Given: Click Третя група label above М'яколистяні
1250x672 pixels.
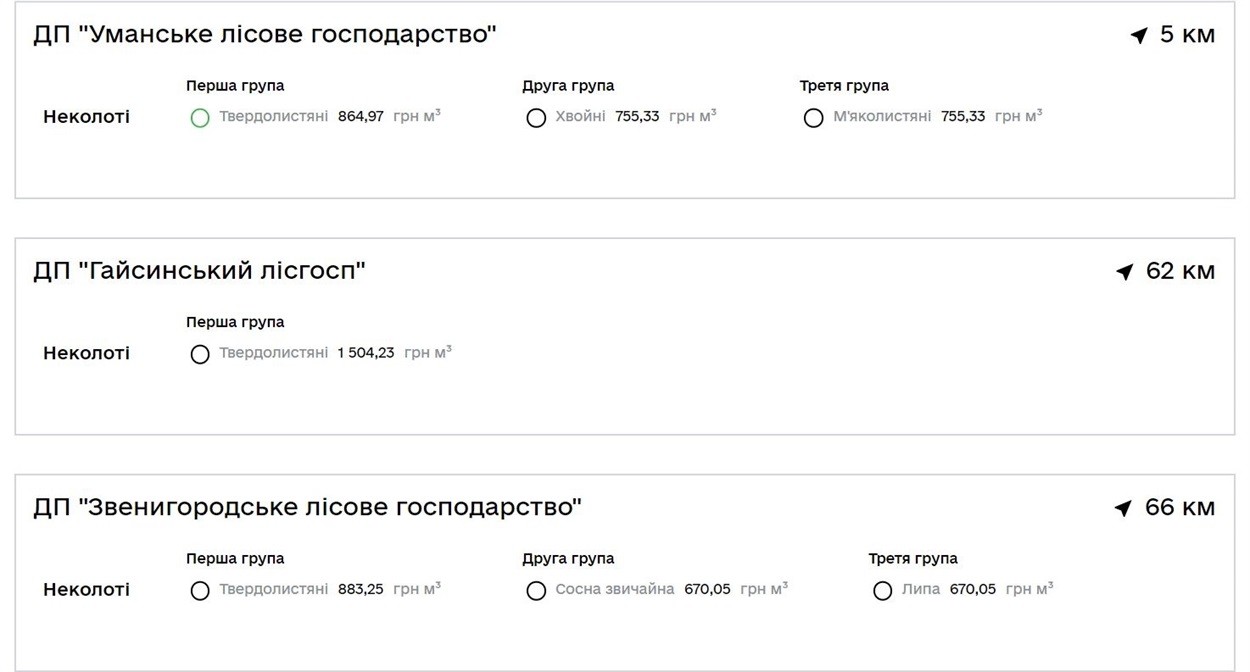Looking at the screenshot, I should [844, 86].
